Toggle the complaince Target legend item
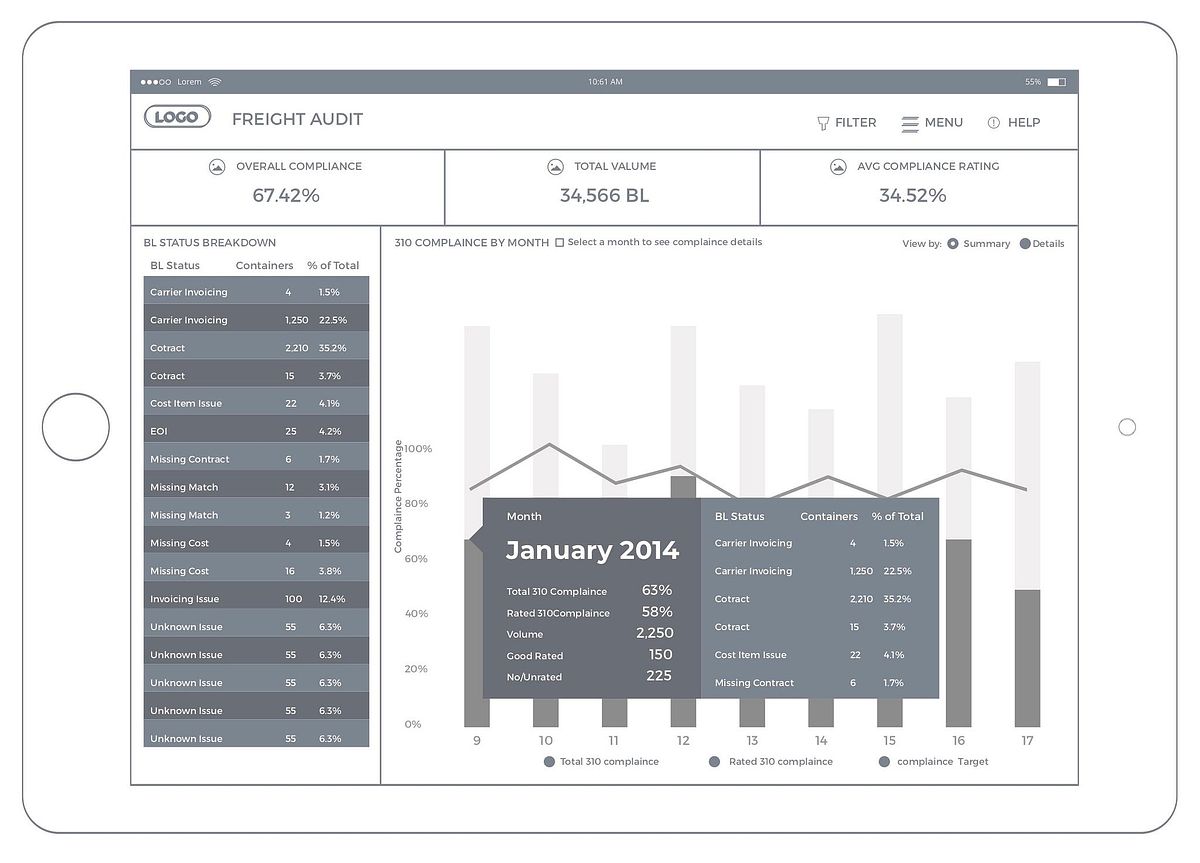The width and height of the screenshot is (1200, 863). tap(884, 762)
